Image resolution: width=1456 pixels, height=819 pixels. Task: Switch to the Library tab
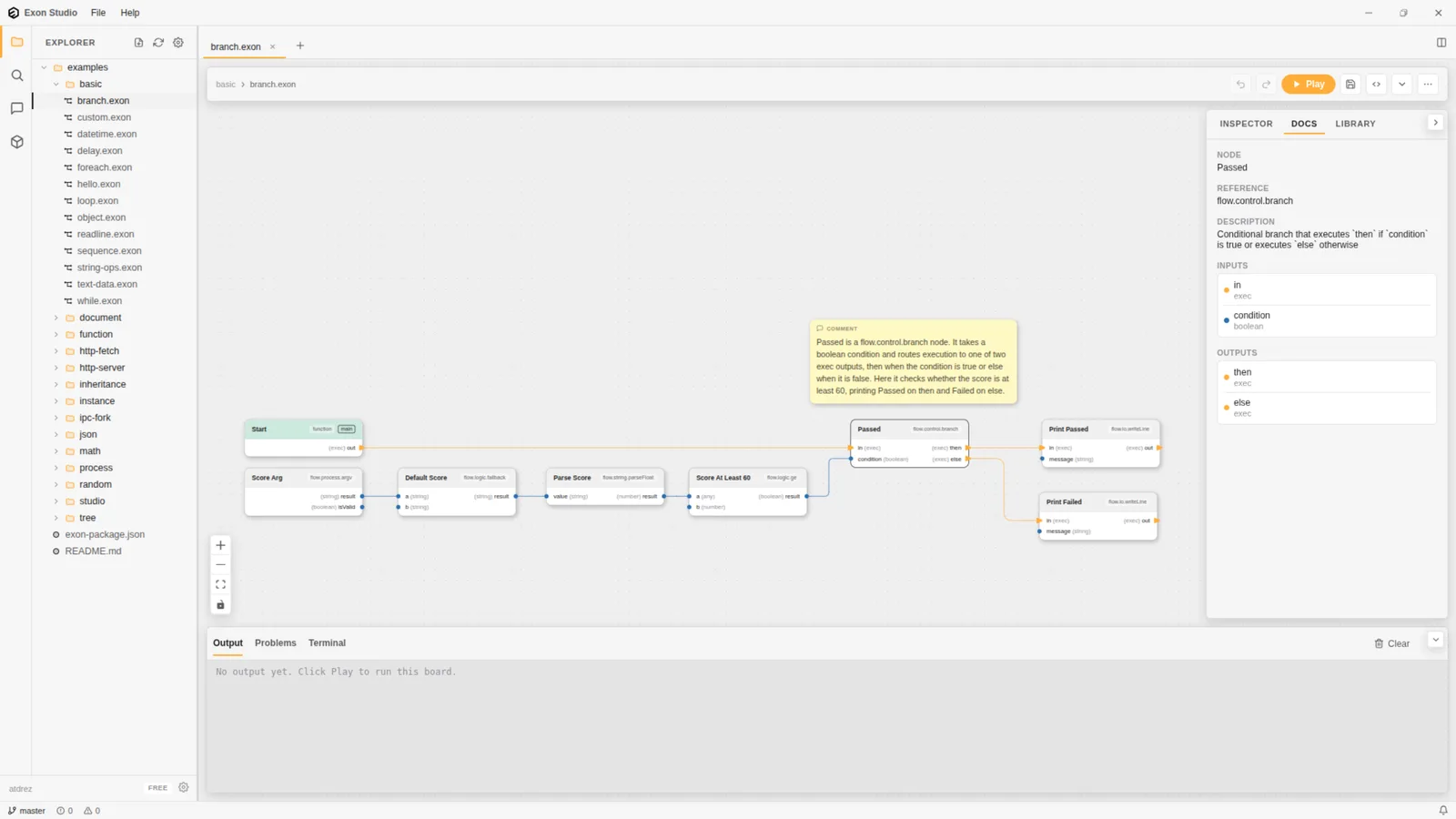[1355, 124]
